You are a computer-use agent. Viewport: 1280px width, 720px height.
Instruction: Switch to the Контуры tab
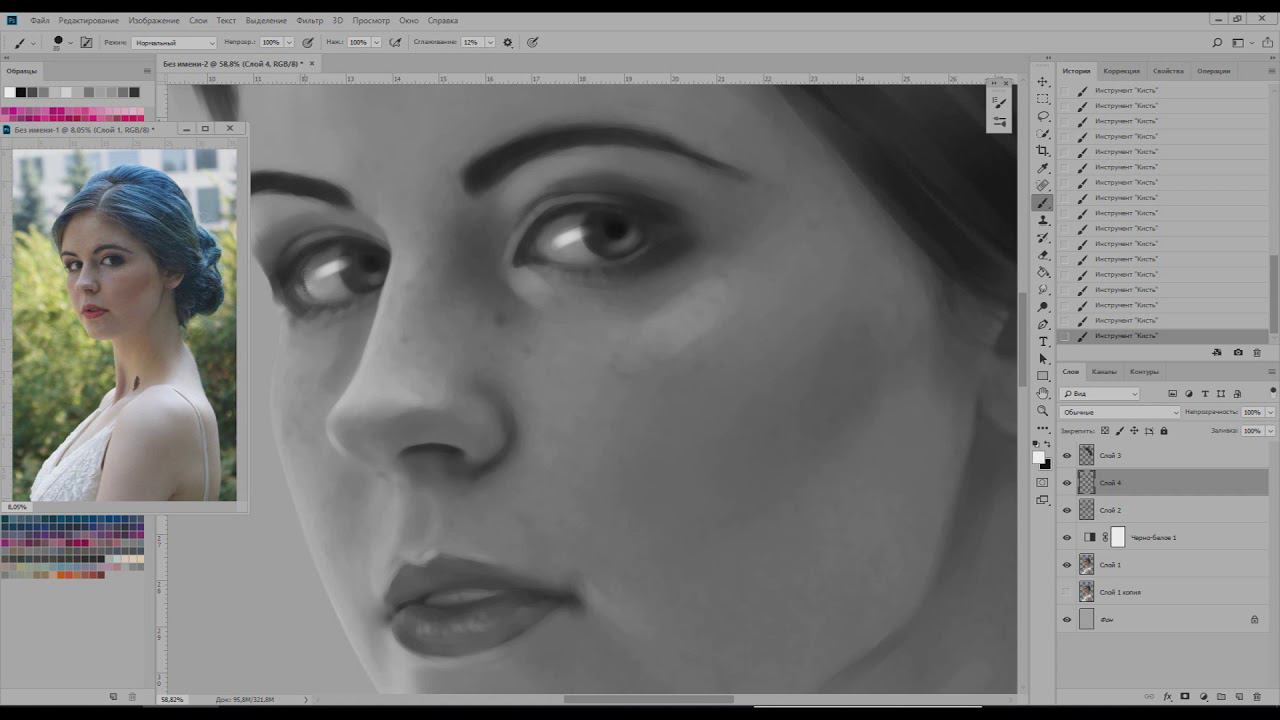(x=1144, y=372)
